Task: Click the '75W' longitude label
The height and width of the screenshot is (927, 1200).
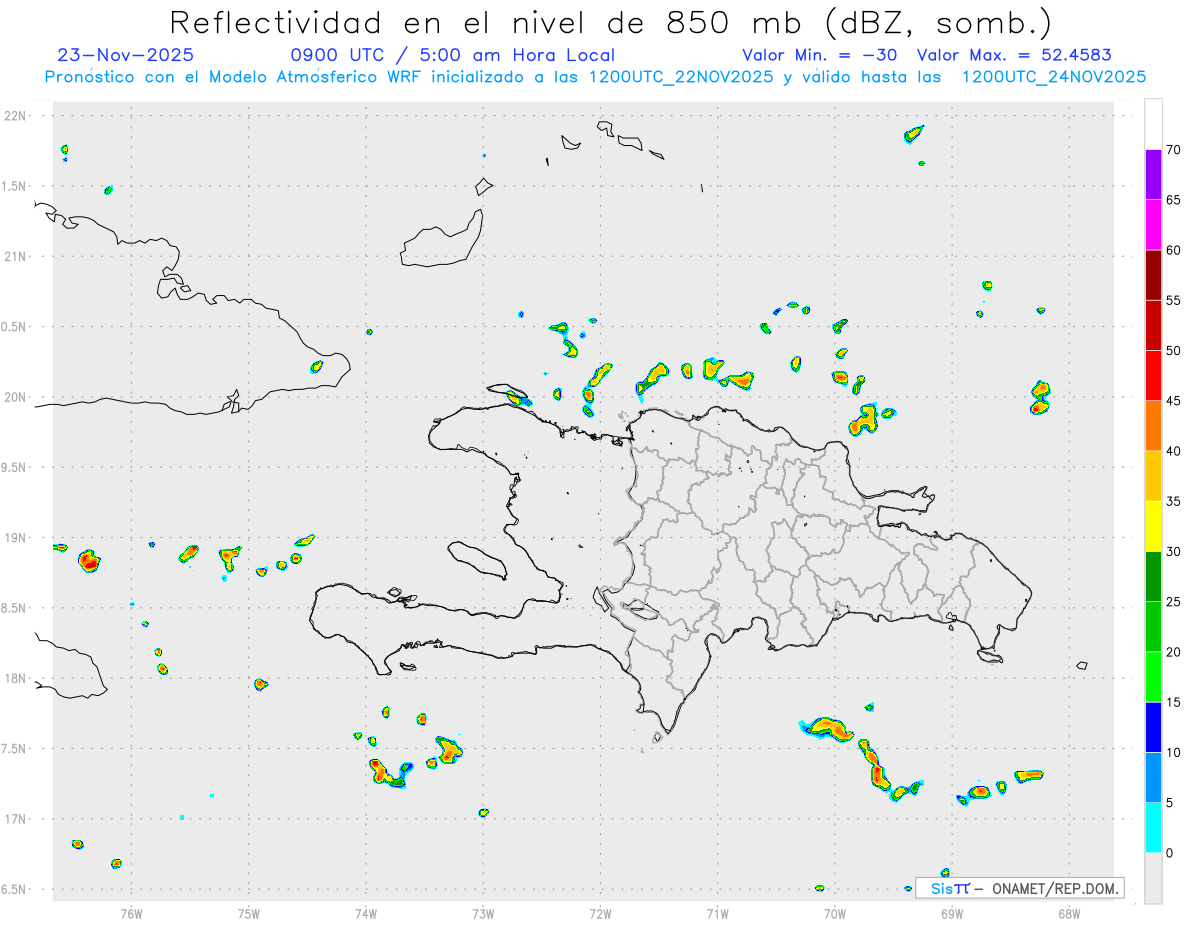Action: [x=249, y=912]
